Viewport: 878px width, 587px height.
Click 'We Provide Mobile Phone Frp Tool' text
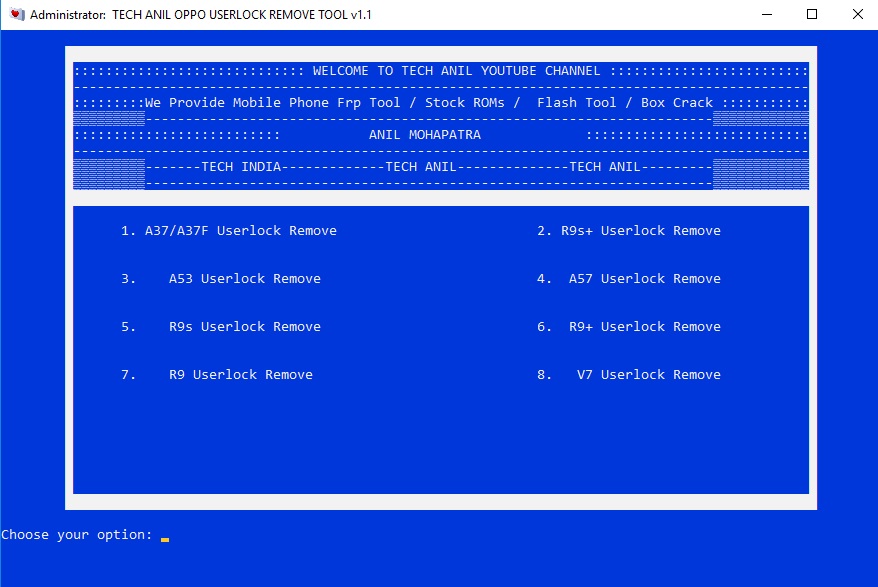click(x=273, y=103)
